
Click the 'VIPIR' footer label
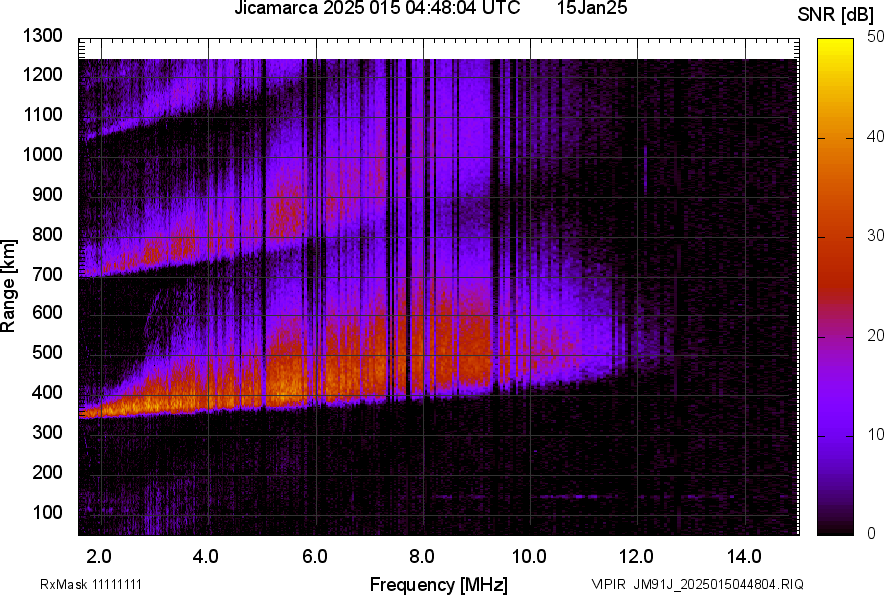[x=609, y=584]
